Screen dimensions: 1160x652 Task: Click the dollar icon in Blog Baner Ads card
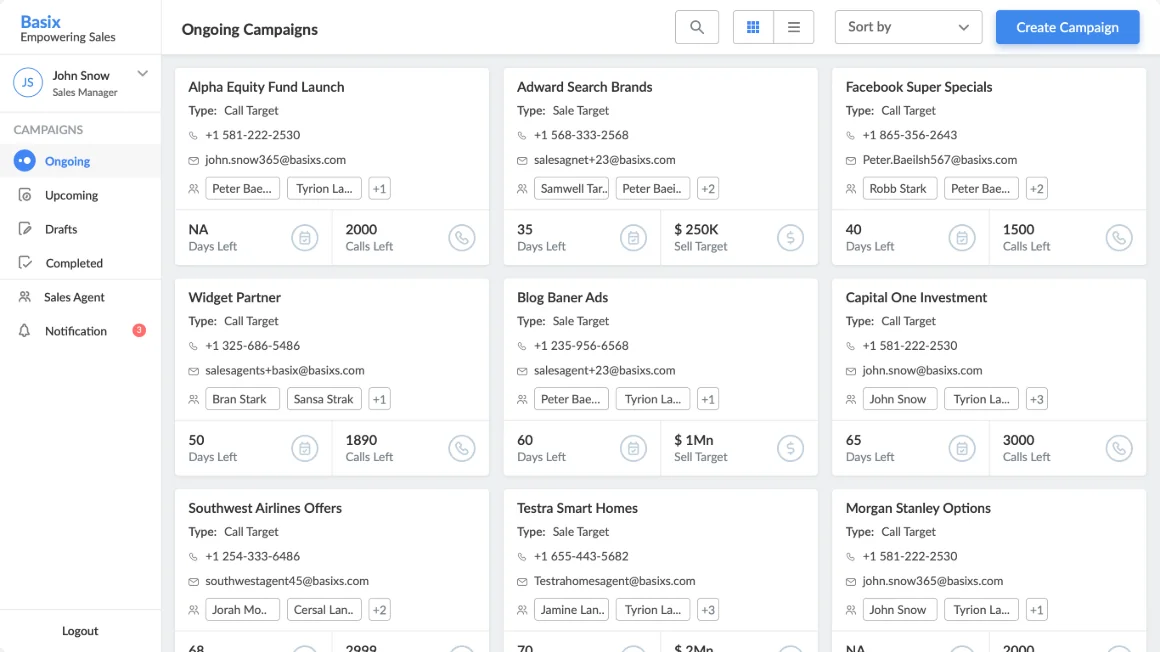[x=790, y=448]
